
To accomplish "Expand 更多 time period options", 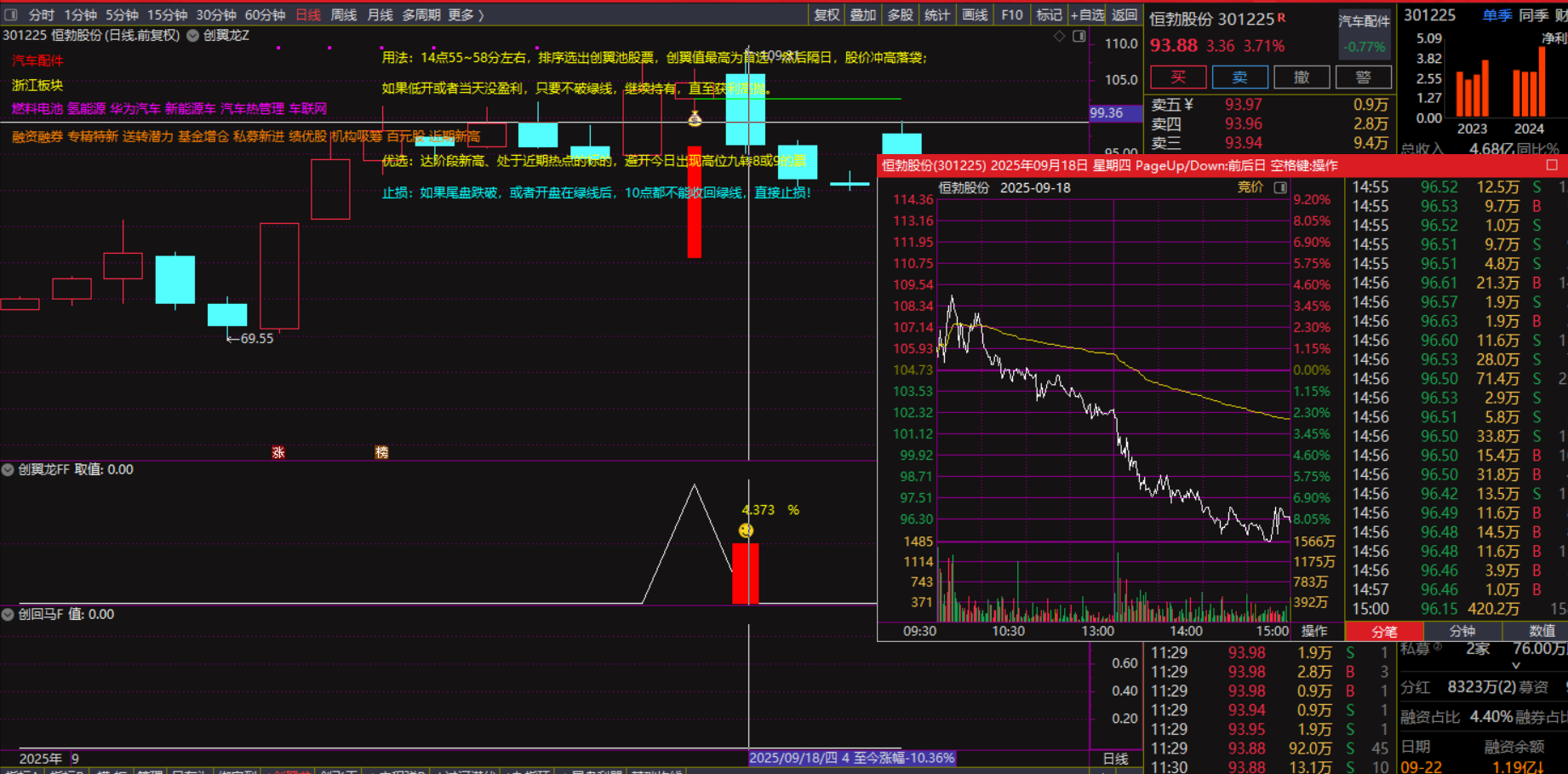I will coord(466,14).
